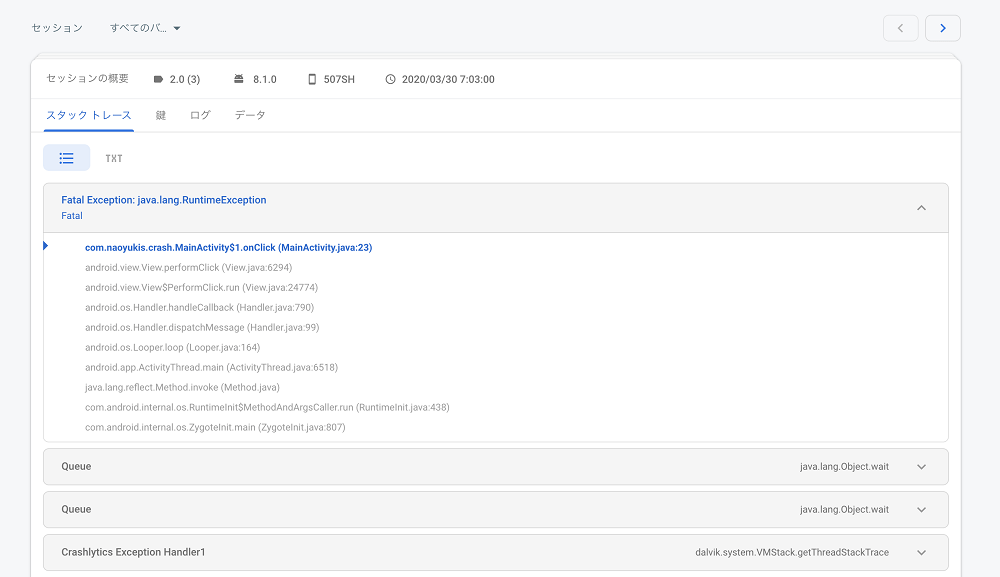Switch to list view of stack trace
The width and height of the screenshot is (1000, 577).
66,158
